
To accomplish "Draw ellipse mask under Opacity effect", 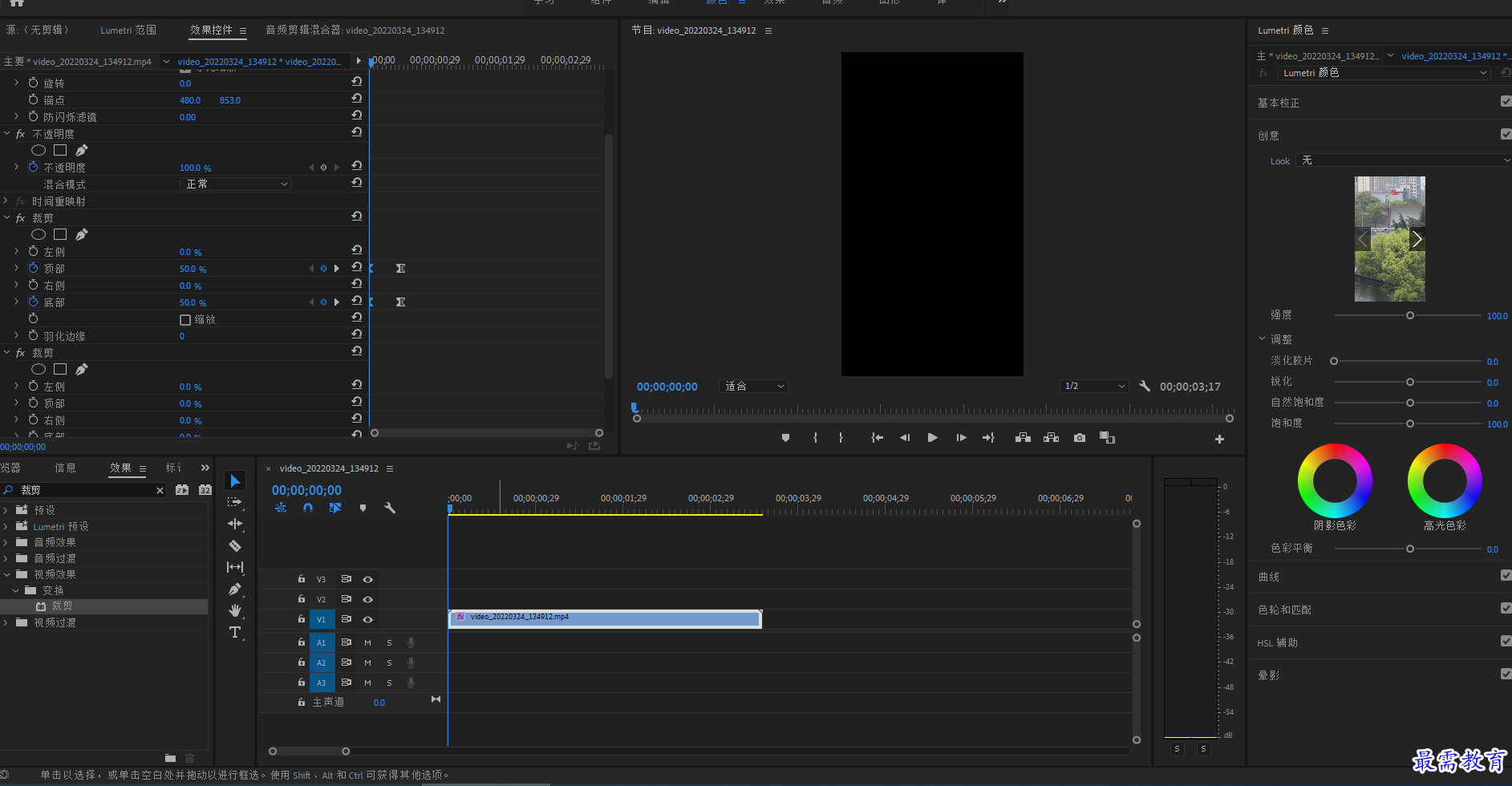I will point(39,150).
